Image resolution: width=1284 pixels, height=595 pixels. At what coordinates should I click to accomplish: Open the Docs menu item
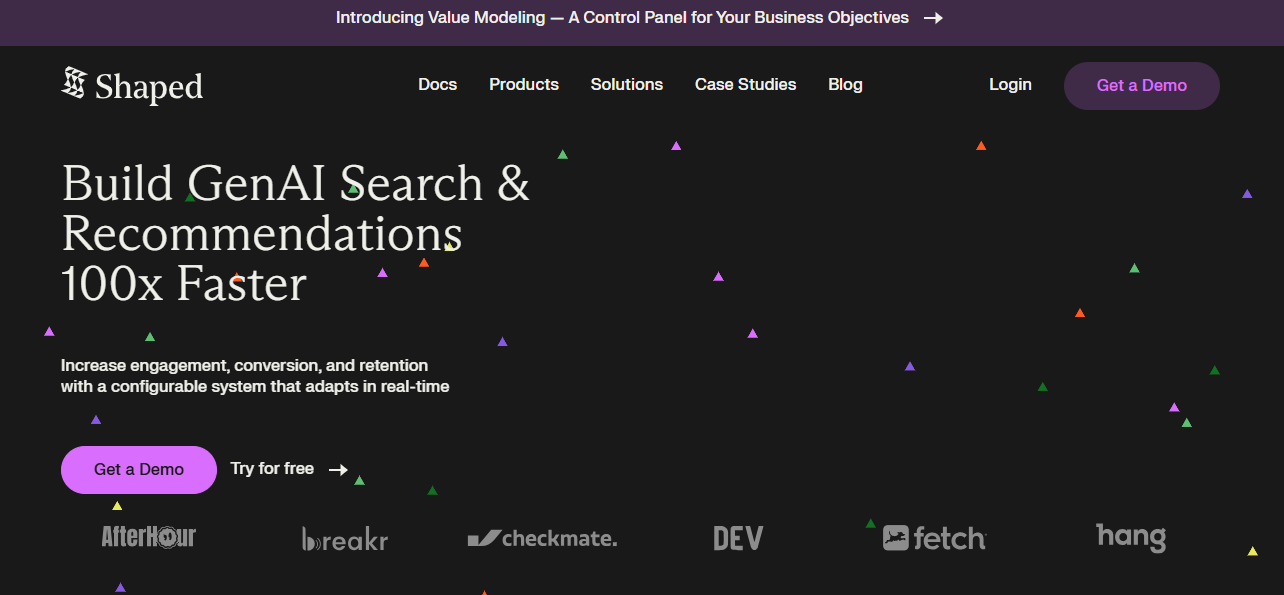click(437, 85)
